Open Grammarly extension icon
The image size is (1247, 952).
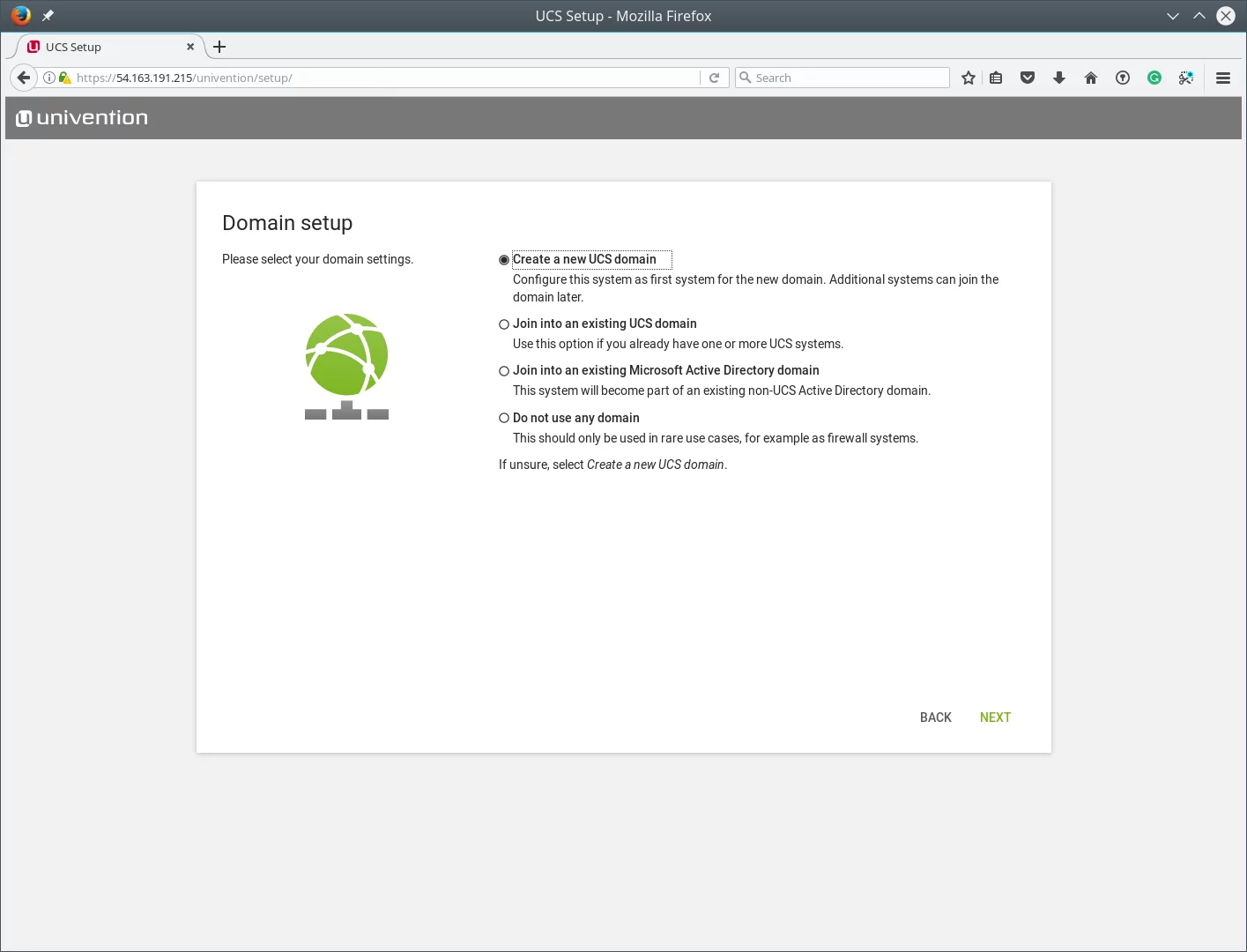coord(1154,78)
